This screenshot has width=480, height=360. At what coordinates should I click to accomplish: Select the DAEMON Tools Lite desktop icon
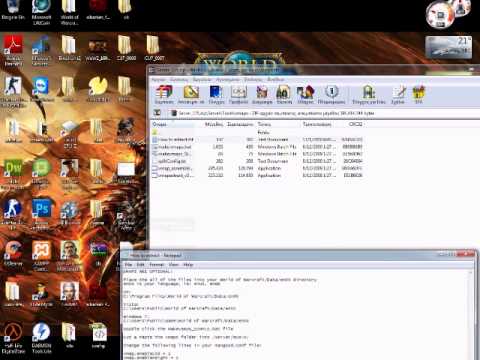41,337
